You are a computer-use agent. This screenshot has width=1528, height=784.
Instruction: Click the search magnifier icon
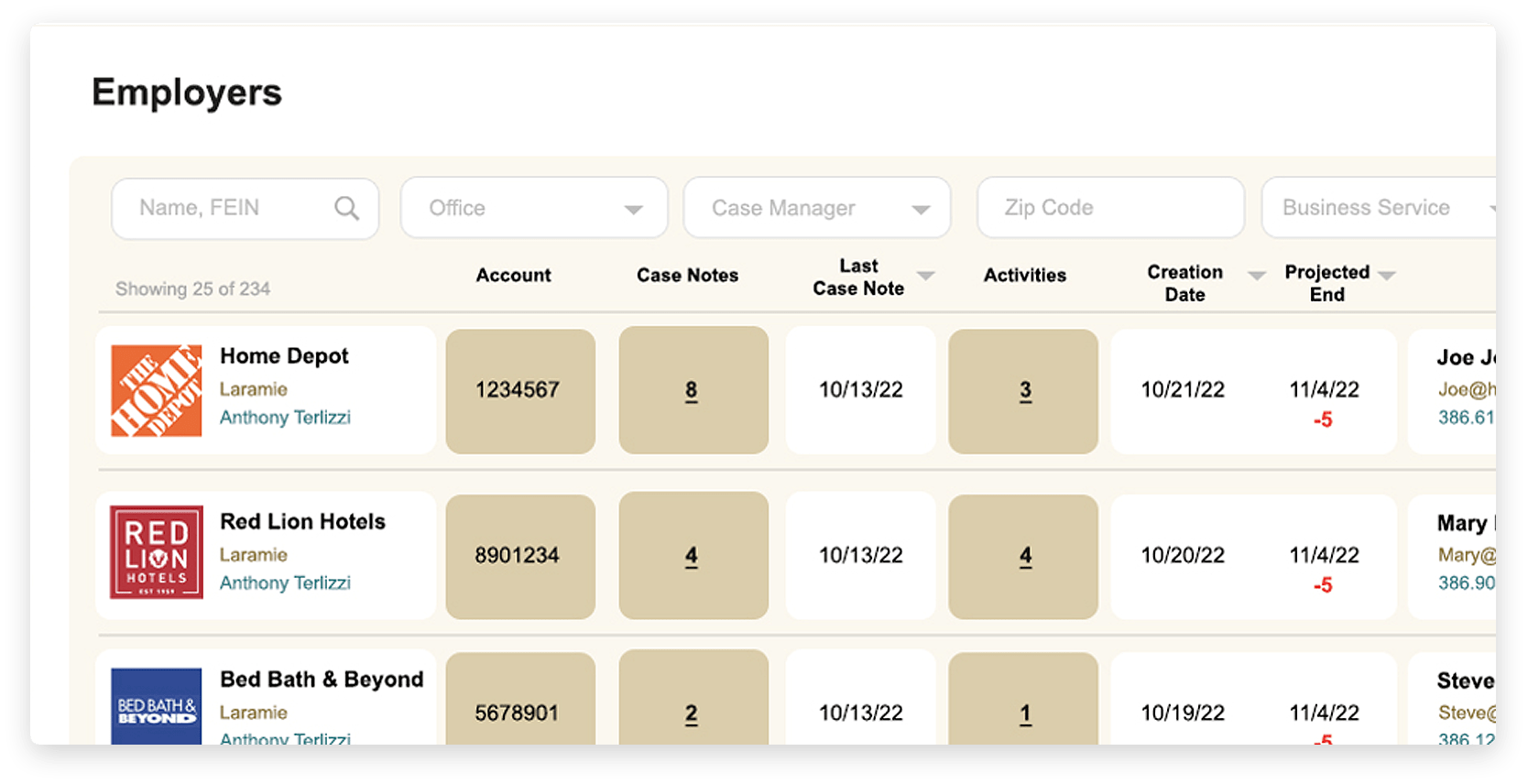pos(346,209)
